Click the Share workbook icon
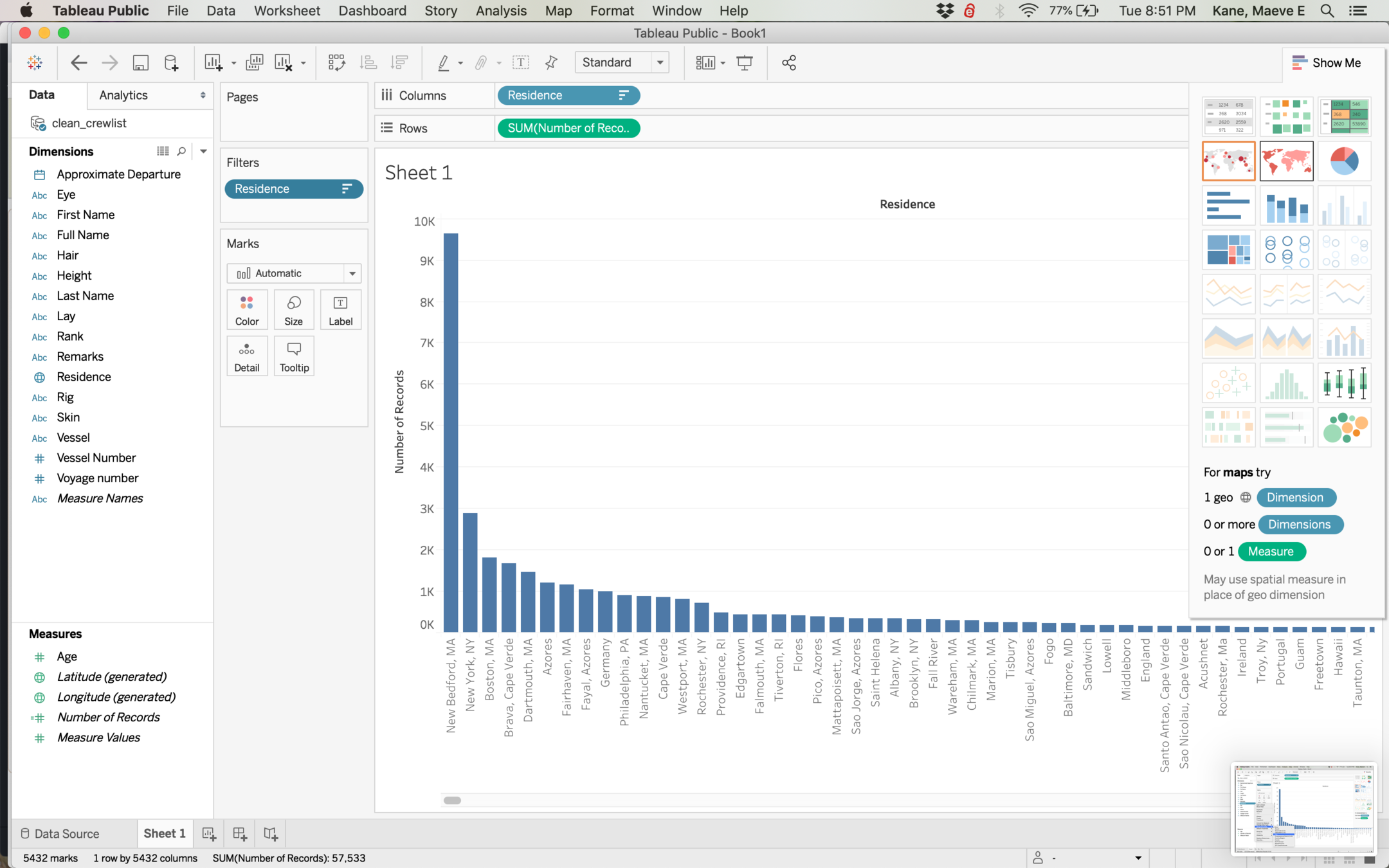Screen dimensions: 1389x868 point(789,62)
